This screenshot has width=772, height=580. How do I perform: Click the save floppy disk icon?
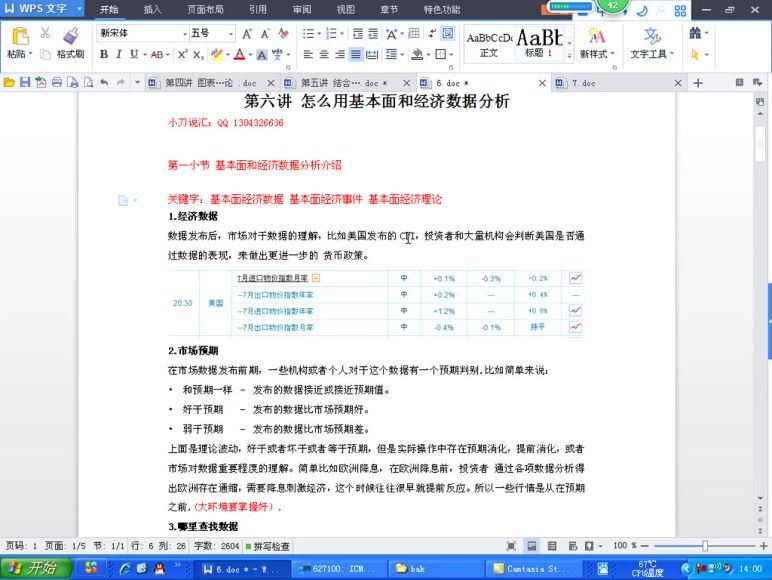click(x=25, y=83)
